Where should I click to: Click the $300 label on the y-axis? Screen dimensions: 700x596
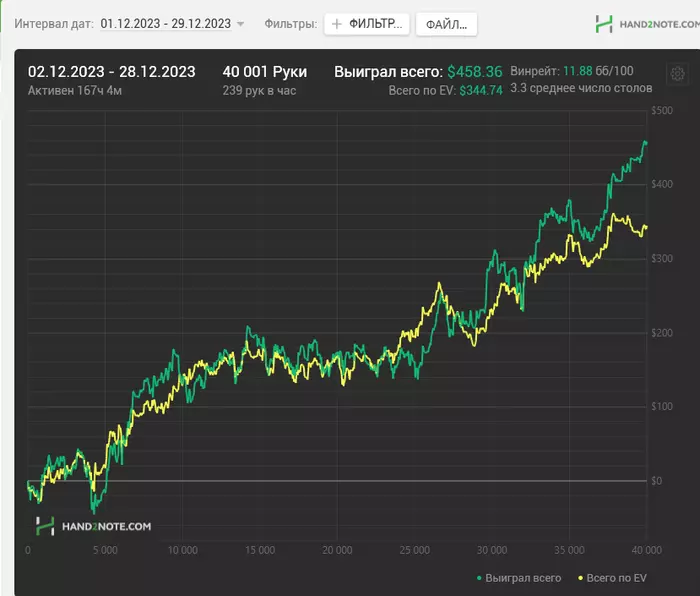(660, 258)
